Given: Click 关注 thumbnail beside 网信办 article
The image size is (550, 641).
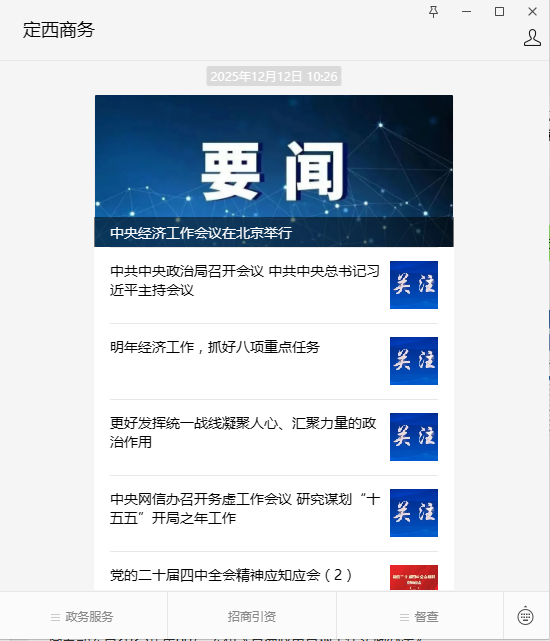Looking at the screenshot, I should point(413,513).
